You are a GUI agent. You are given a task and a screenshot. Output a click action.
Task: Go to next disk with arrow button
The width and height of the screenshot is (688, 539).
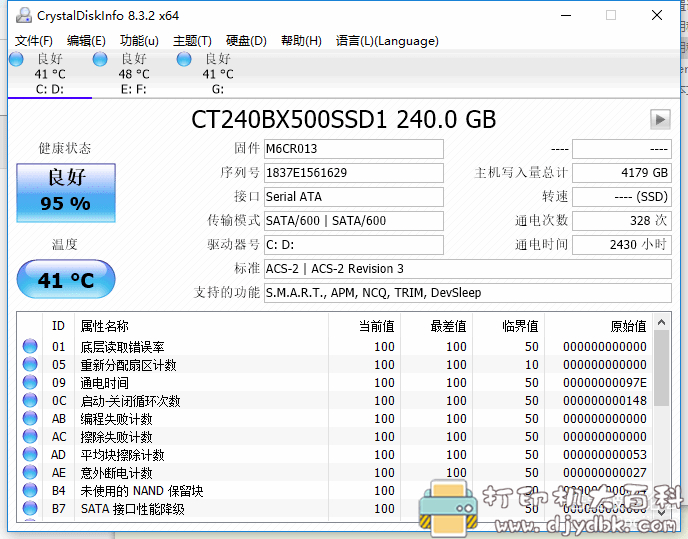[x=660, y=119]
